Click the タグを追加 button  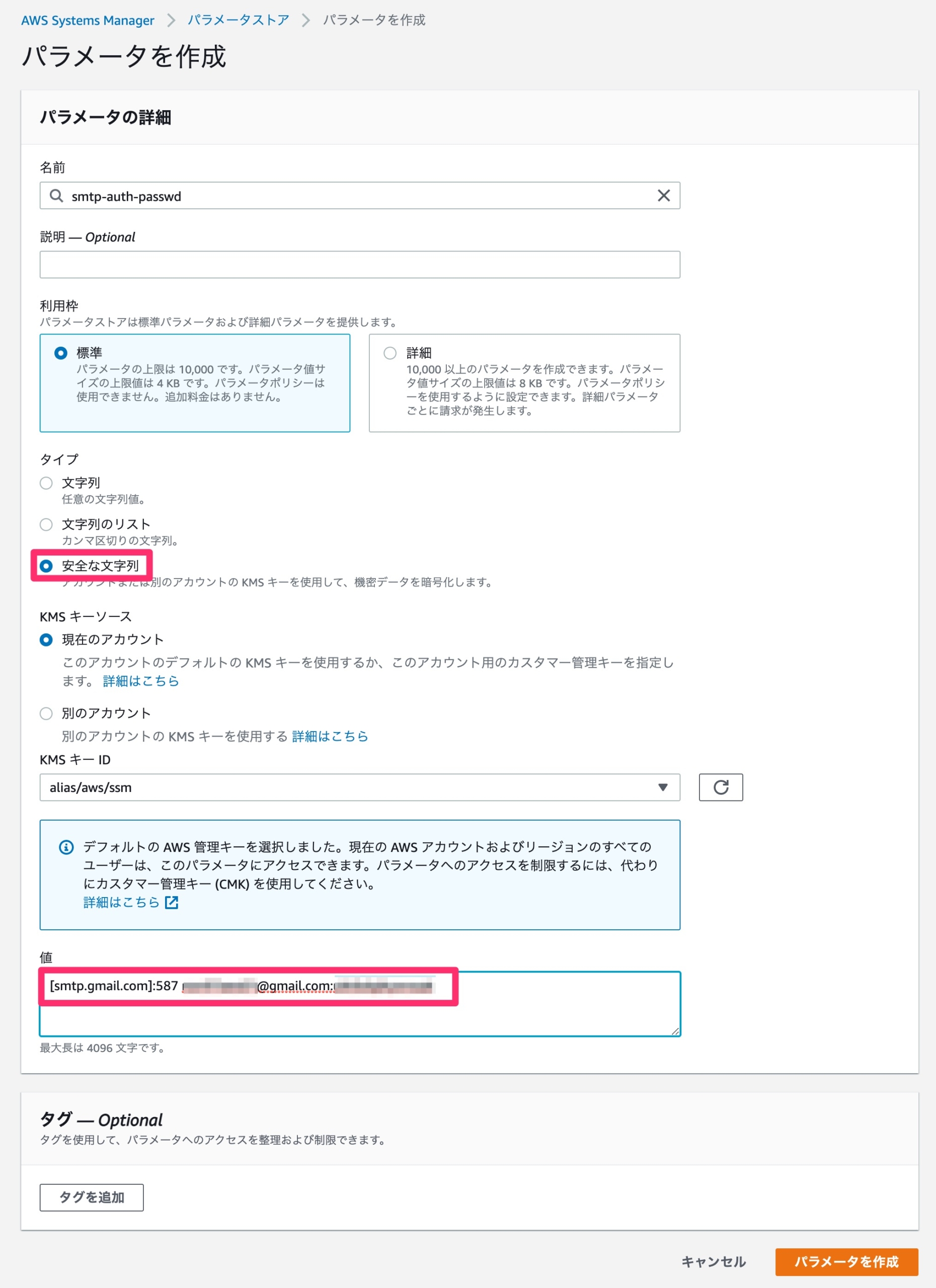coord(92,1198)
